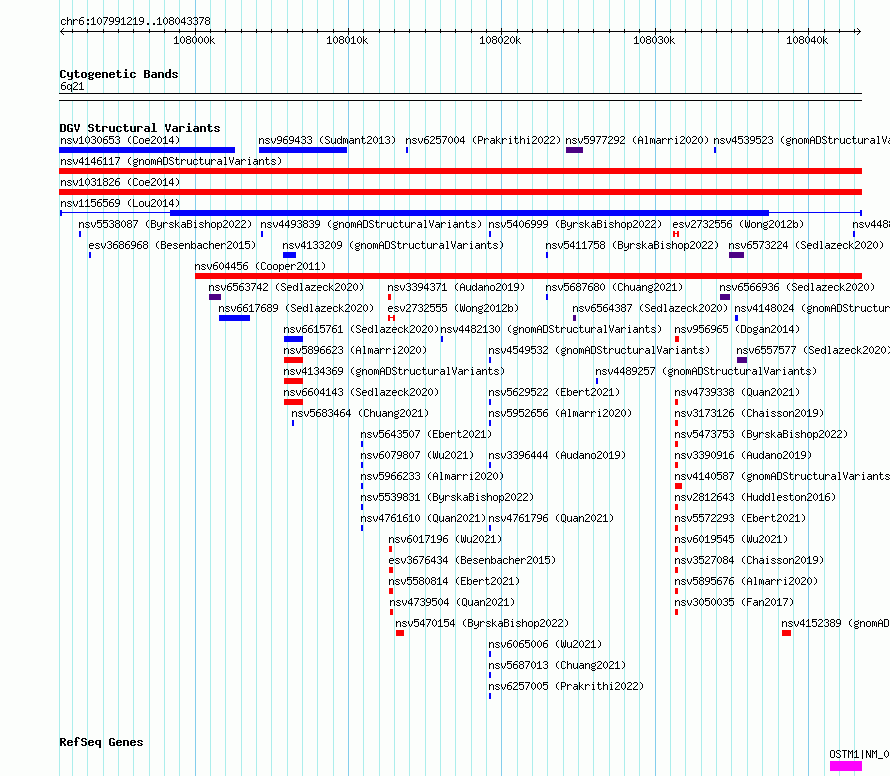The height and width of the screenshot is (776, 890).
Task: Open variant nsv2812643 (Huddleston2016)
Action: [x=755, y=497]
